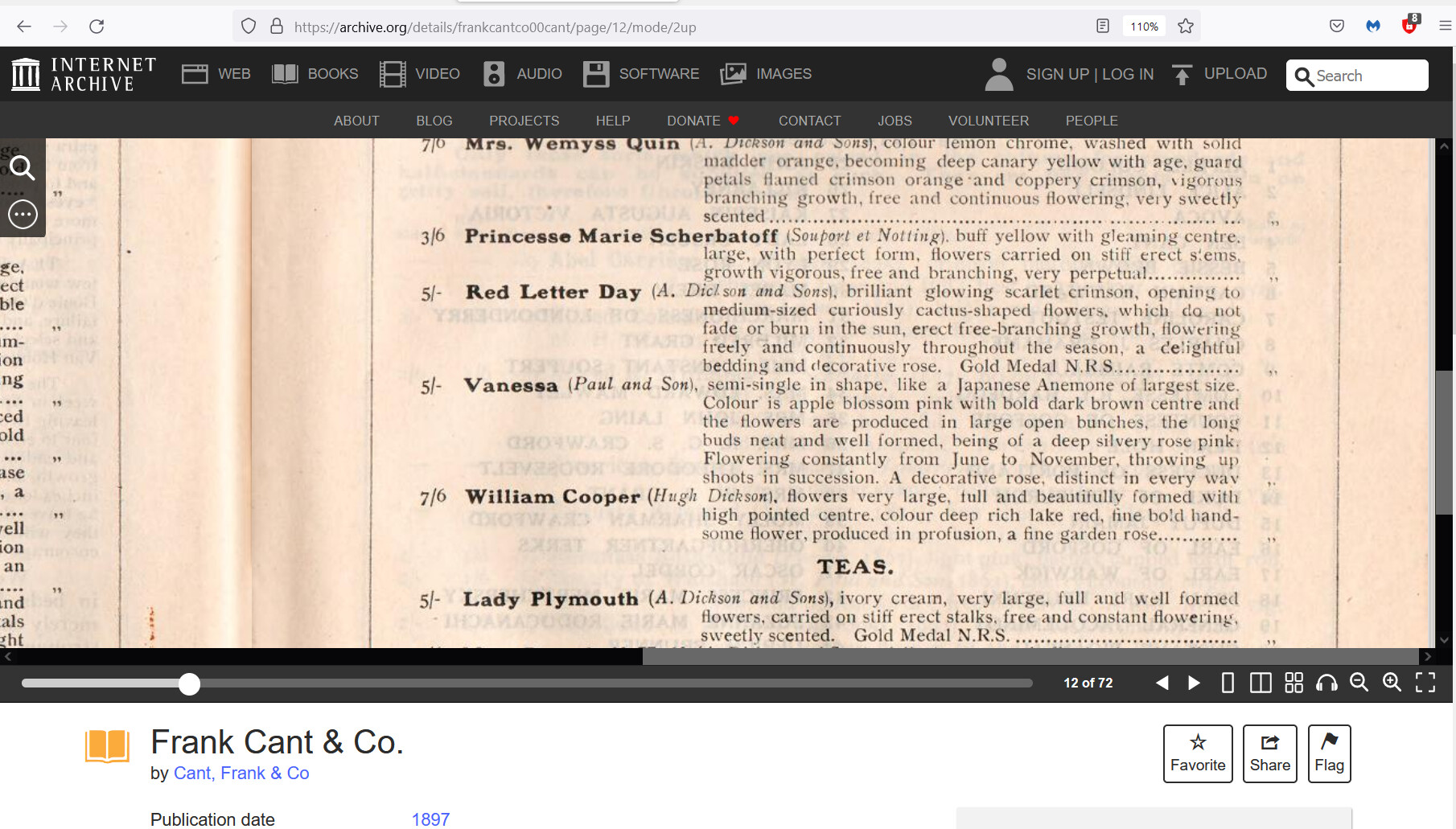Viewport: 1456px width, 829px height.
Task: Open book reader search magnifier
Action: [x=23, y=168]
